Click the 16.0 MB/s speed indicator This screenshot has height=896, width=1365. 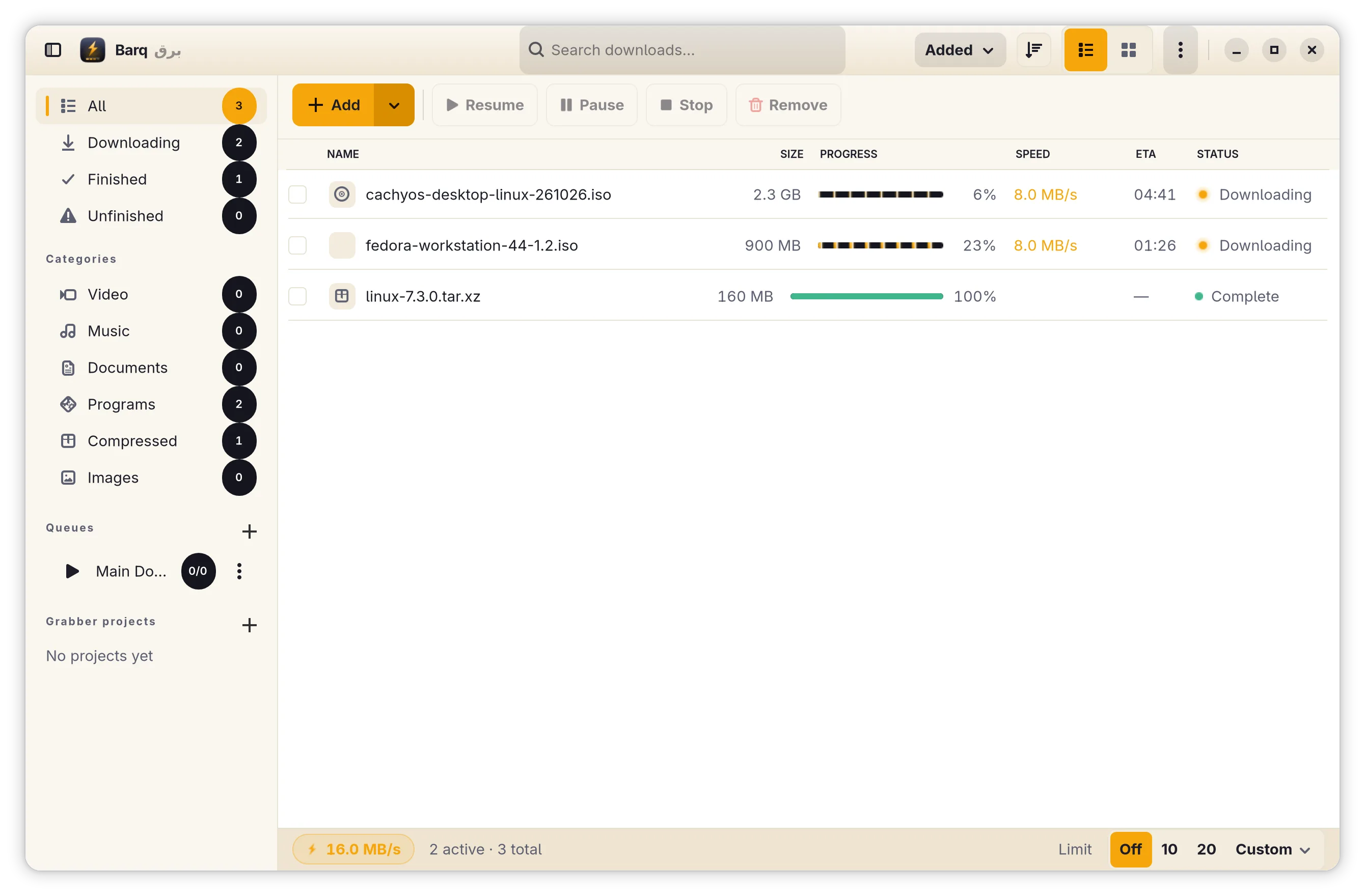tap(353, 849)
